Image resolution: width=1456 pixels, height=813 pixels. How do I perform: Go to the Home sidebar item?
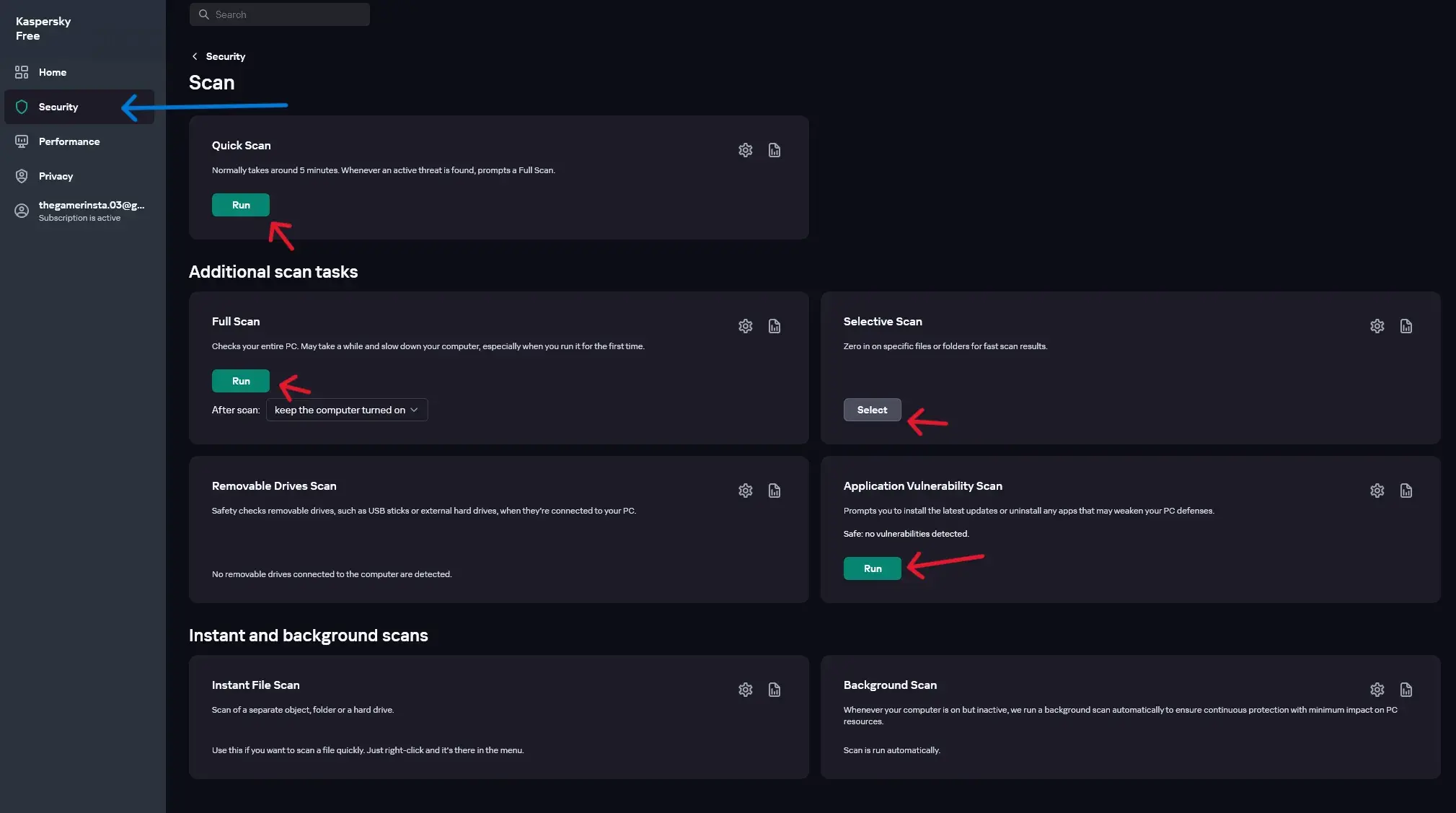click(x=52, y=72)
